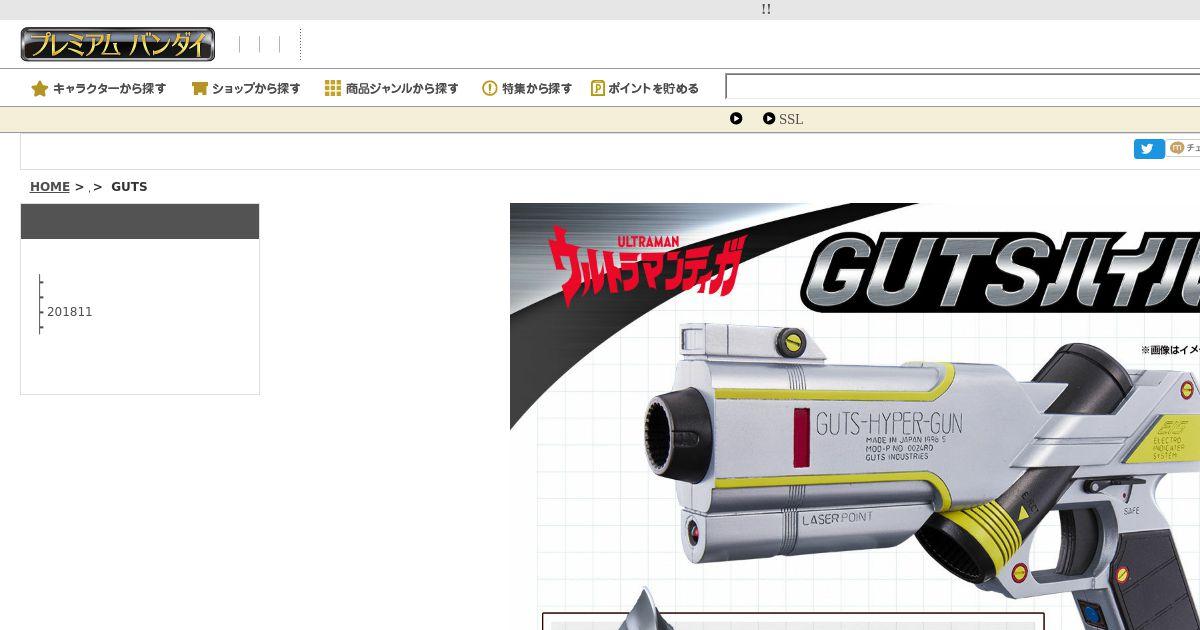Click the play arrow icon next to SSL

coord(769,118)
